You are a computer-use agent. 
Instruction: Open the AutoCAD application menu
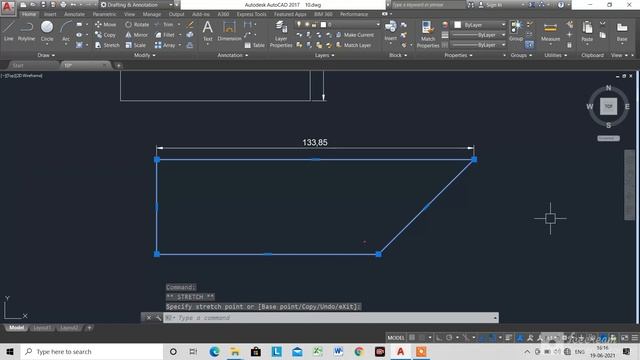pos(7,7)
